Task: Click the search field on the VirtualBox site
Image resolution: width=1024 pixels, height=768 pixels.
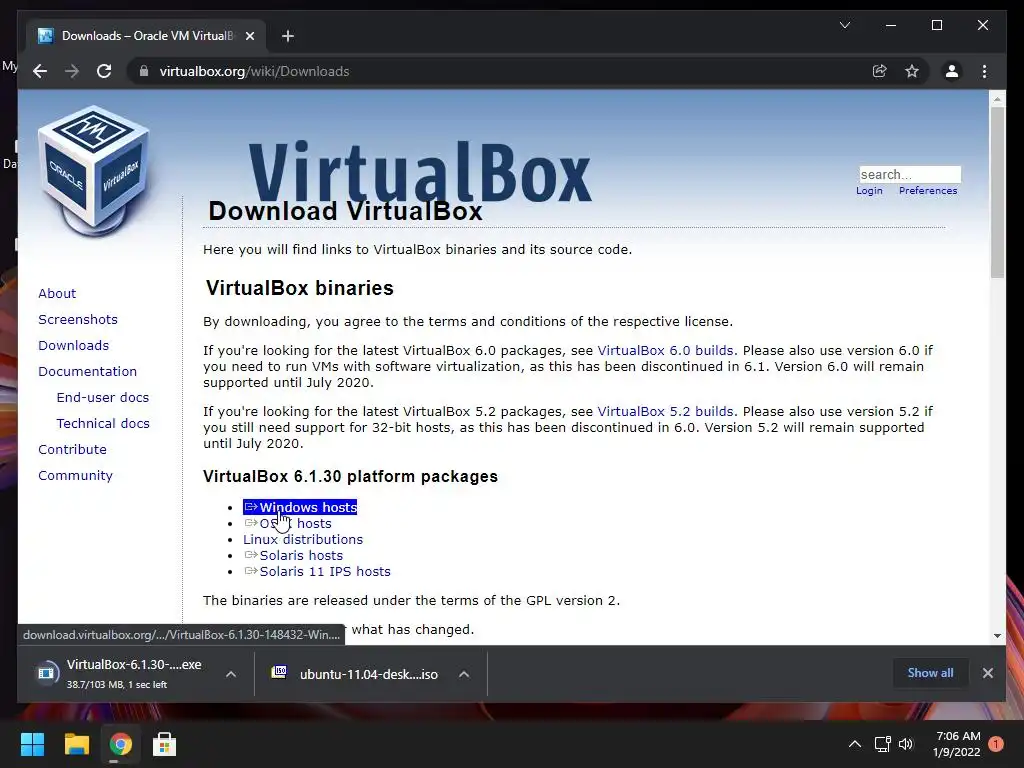Action: click(x=910, y=174)
